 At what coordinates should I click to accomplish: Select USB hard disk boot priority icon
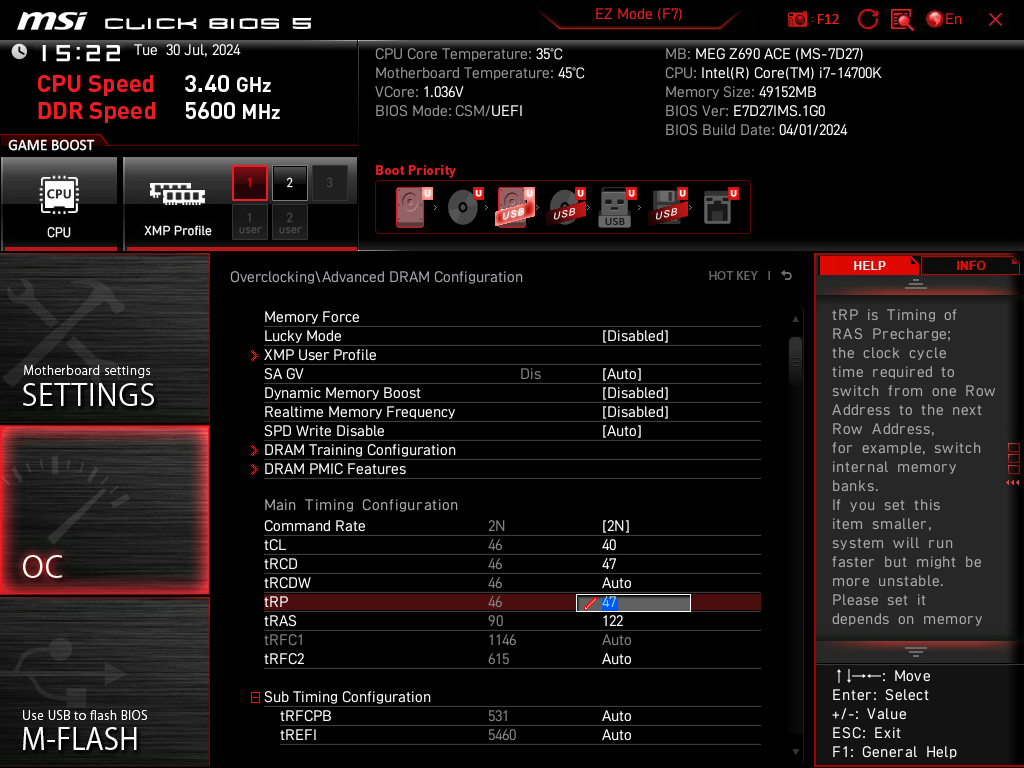[515, 207]
